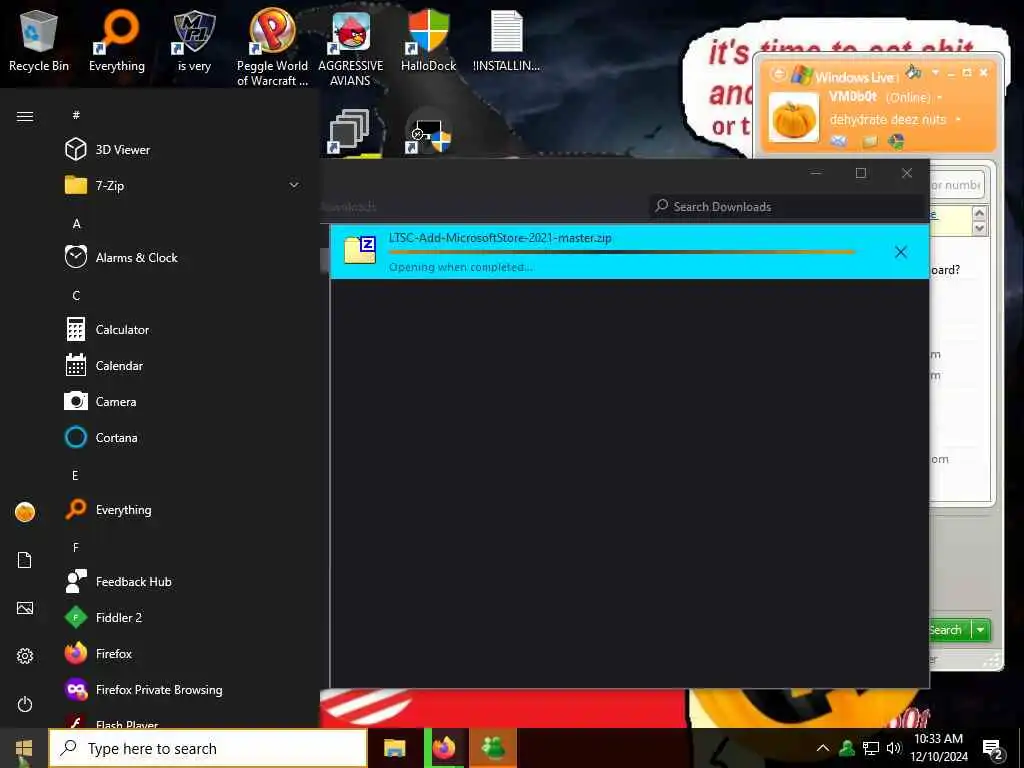Jump to letter F section header
The image size is (1024, 768).
(x=76, y=547)
